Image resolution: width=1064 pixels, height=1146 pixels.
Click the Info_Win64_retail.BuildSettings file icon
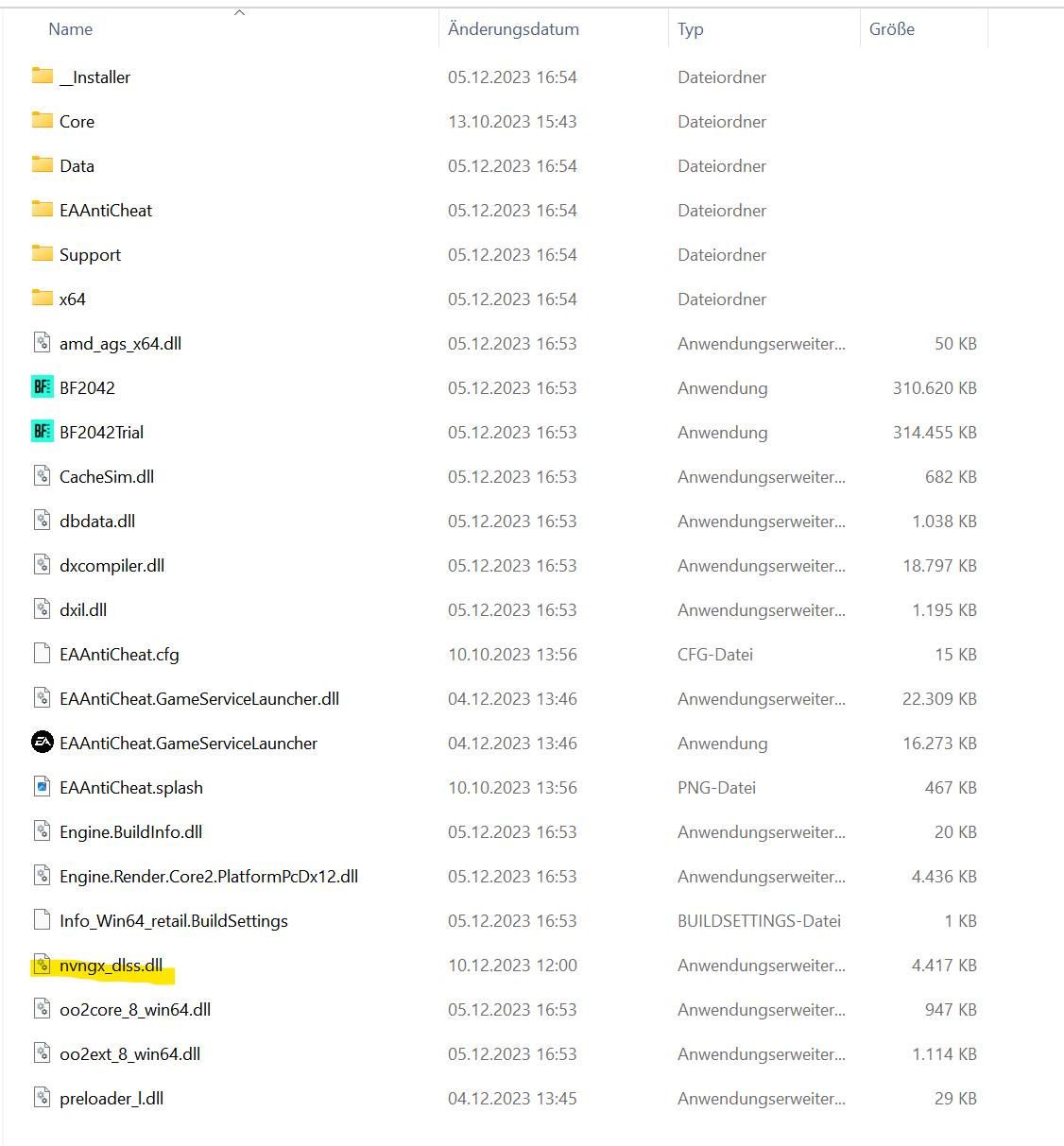(x=42, y=919)
